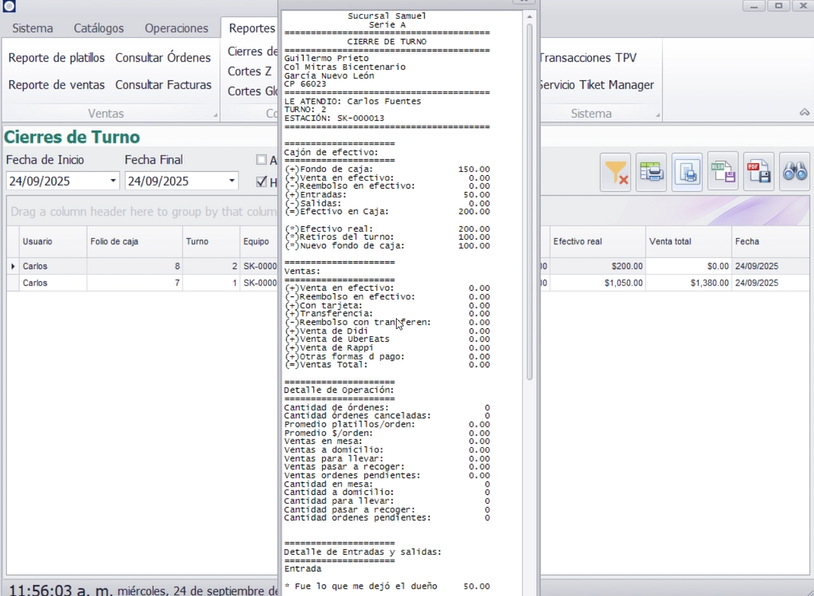Image resolution: width=814 pixels, height=596 pixels.
Task: Open print preview icon
Action: click(687, 172)
